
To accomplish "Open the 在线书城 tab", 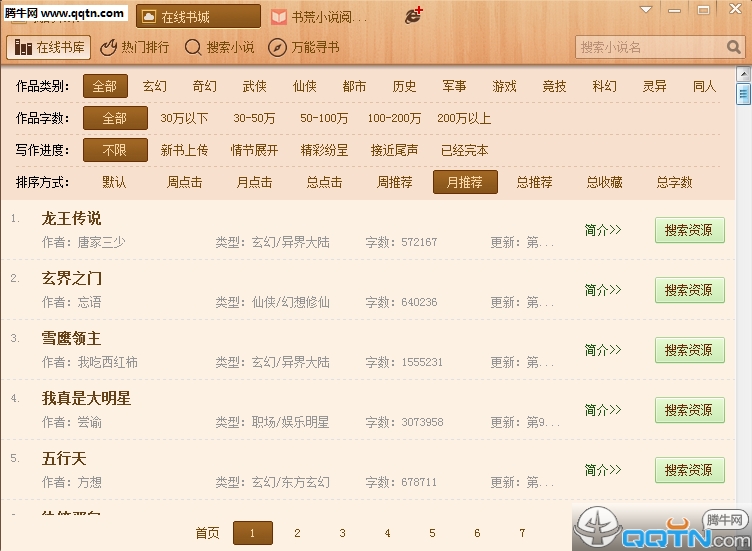I will click(199, 17).
